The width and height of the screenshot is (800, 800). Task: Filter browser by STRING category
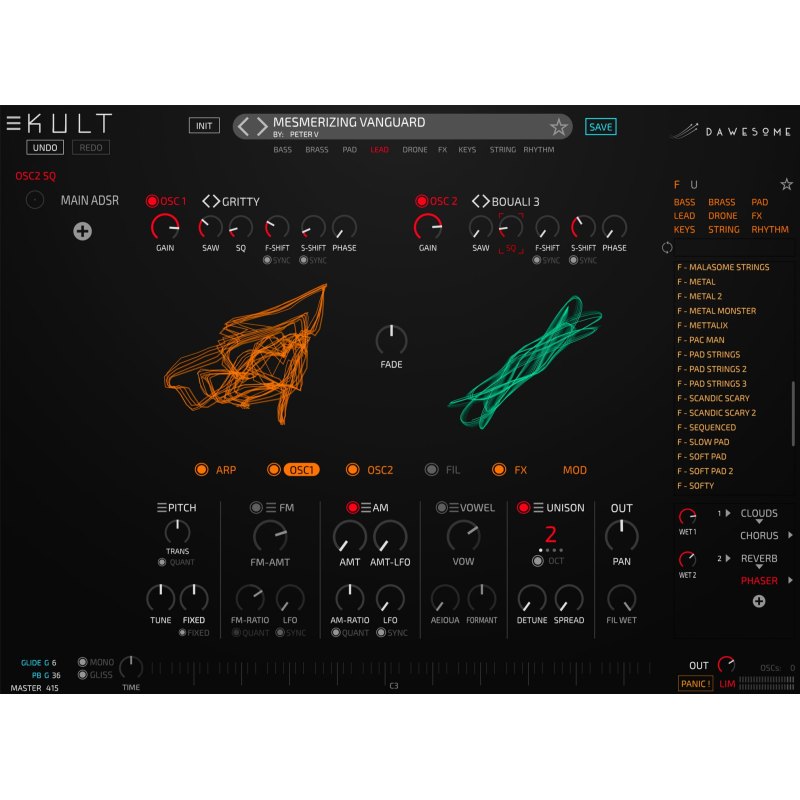pos(723,230)
